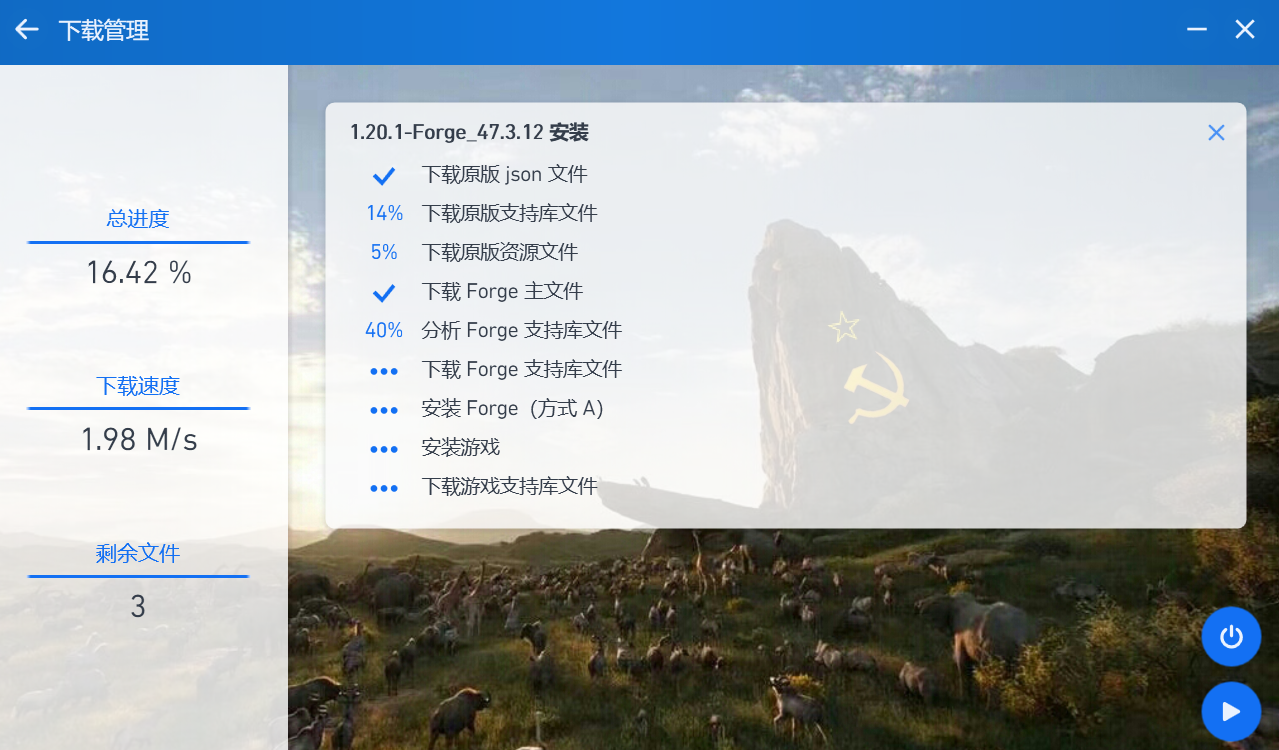Click the 16.42 % total progress value
Image resolution: width=1279 pixels, height=750 pixels.
138,273
